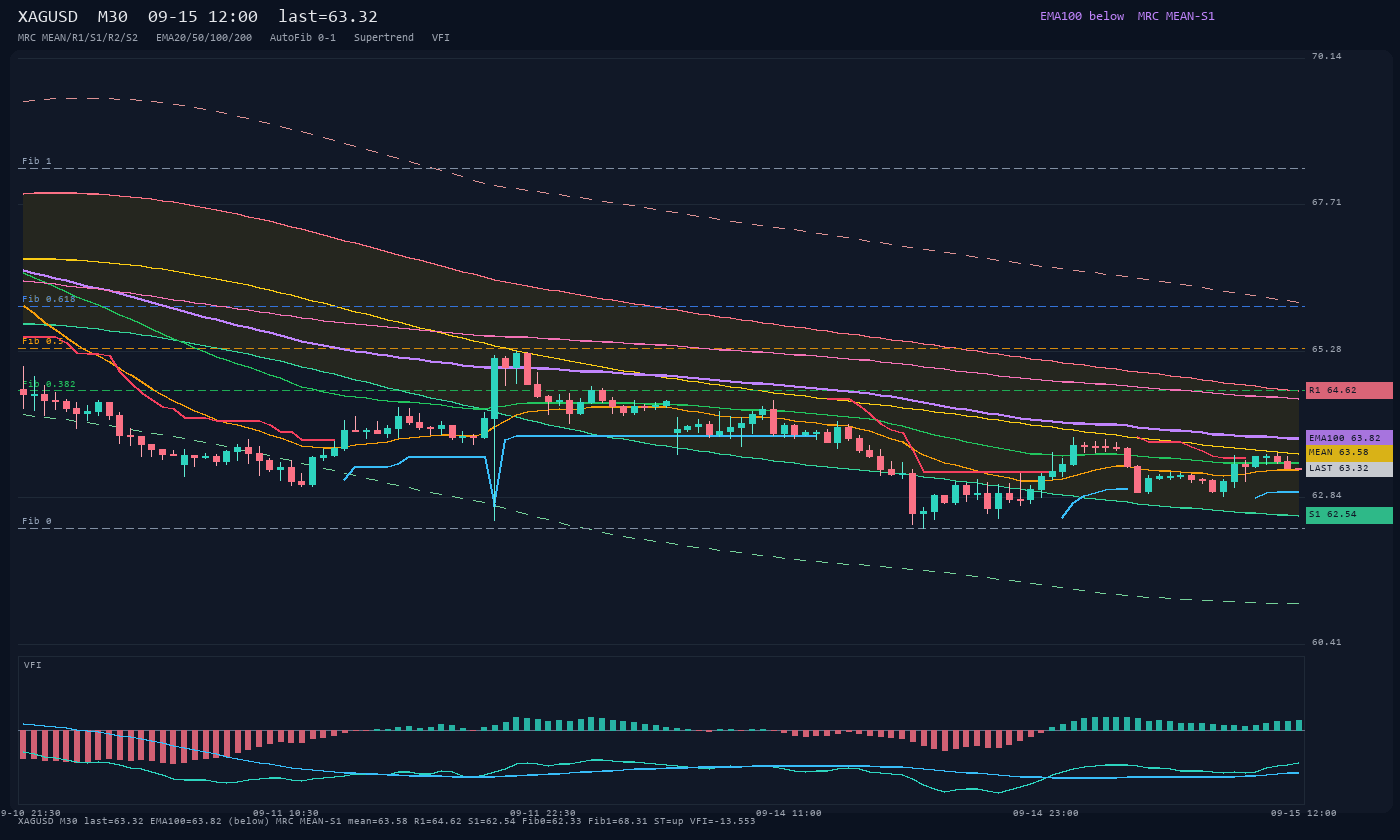
Task: Click the grey 'LAST 63.32' price tag
Action: 1349,468
